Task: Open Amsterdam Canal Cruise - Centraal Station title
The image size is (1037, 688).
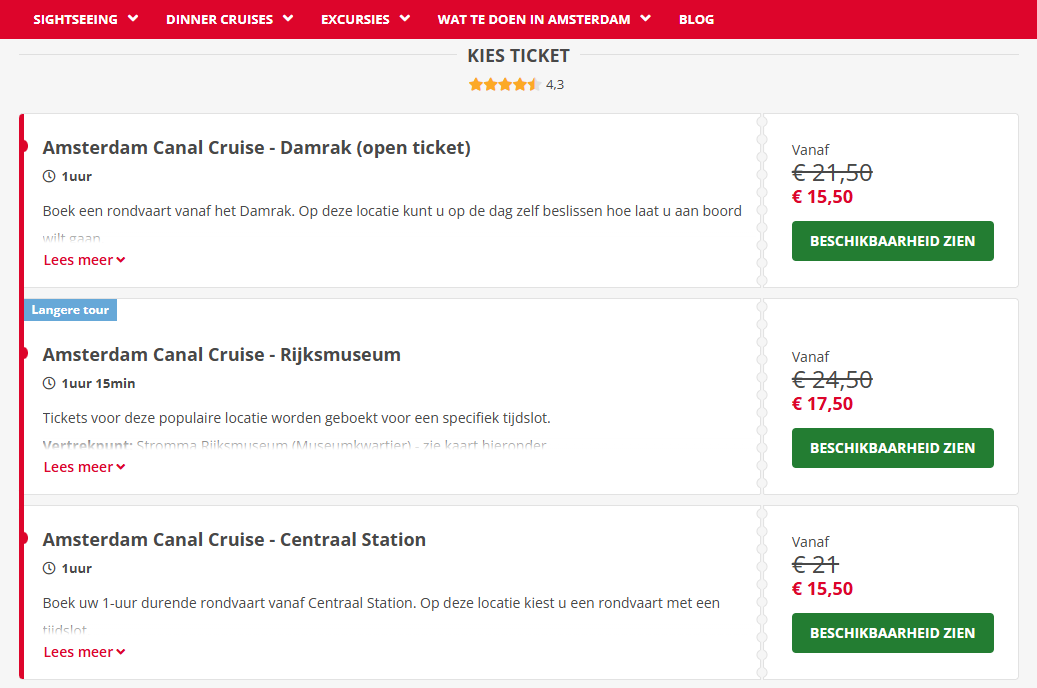Action: coord(234,540)
